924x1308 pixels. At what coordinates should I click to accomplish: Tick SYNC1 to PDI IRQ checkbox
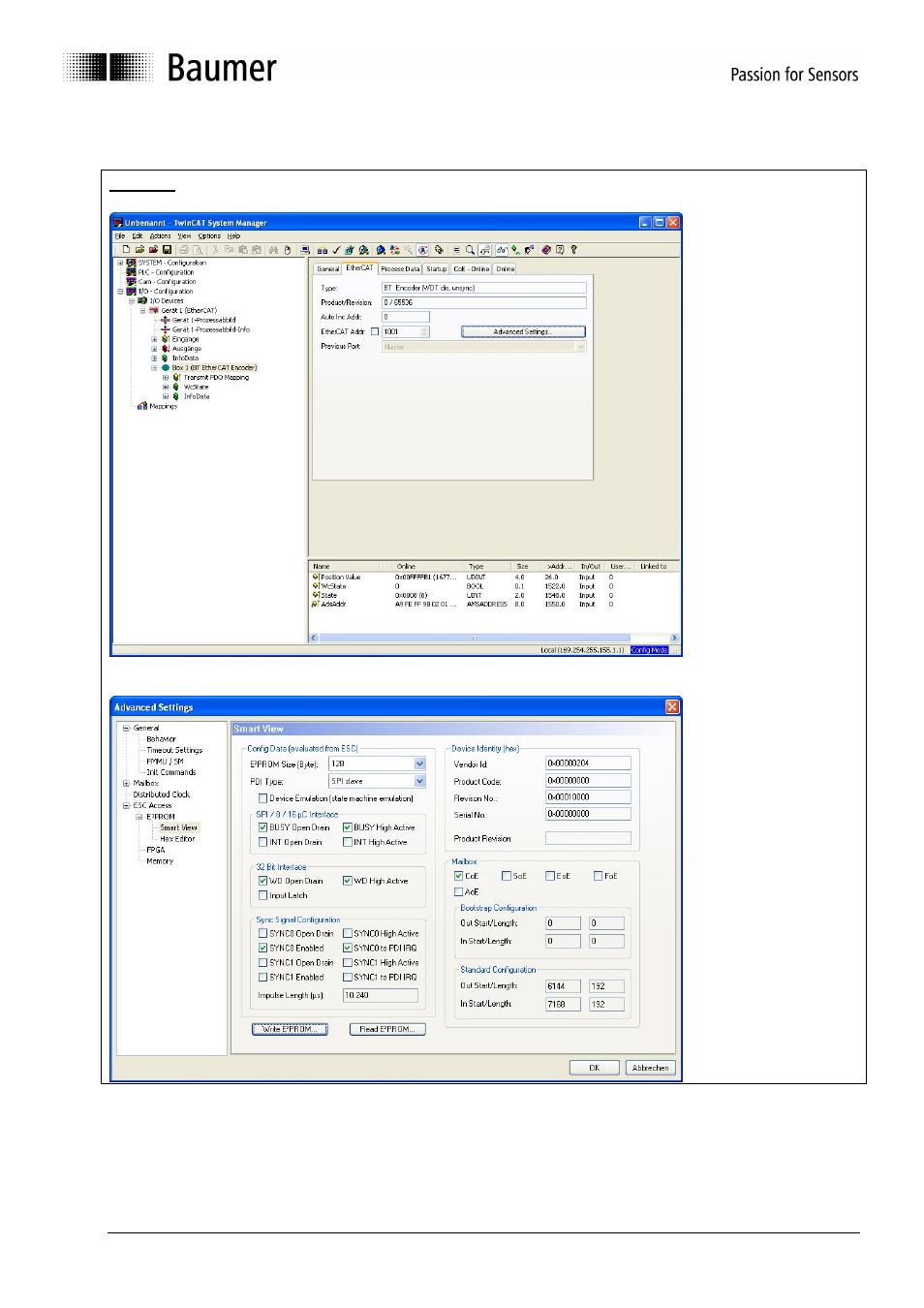pyautogui.click(x=347, y=977)
